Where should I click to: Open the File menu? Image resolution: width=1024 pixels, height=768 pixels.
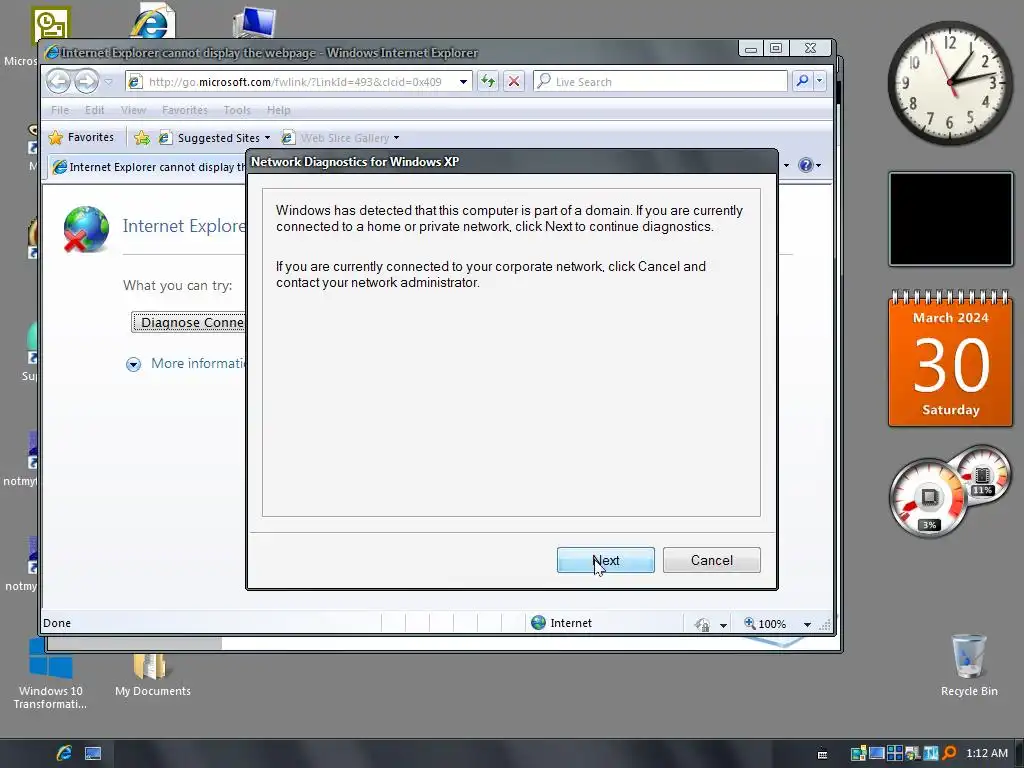tap(60, 110)
